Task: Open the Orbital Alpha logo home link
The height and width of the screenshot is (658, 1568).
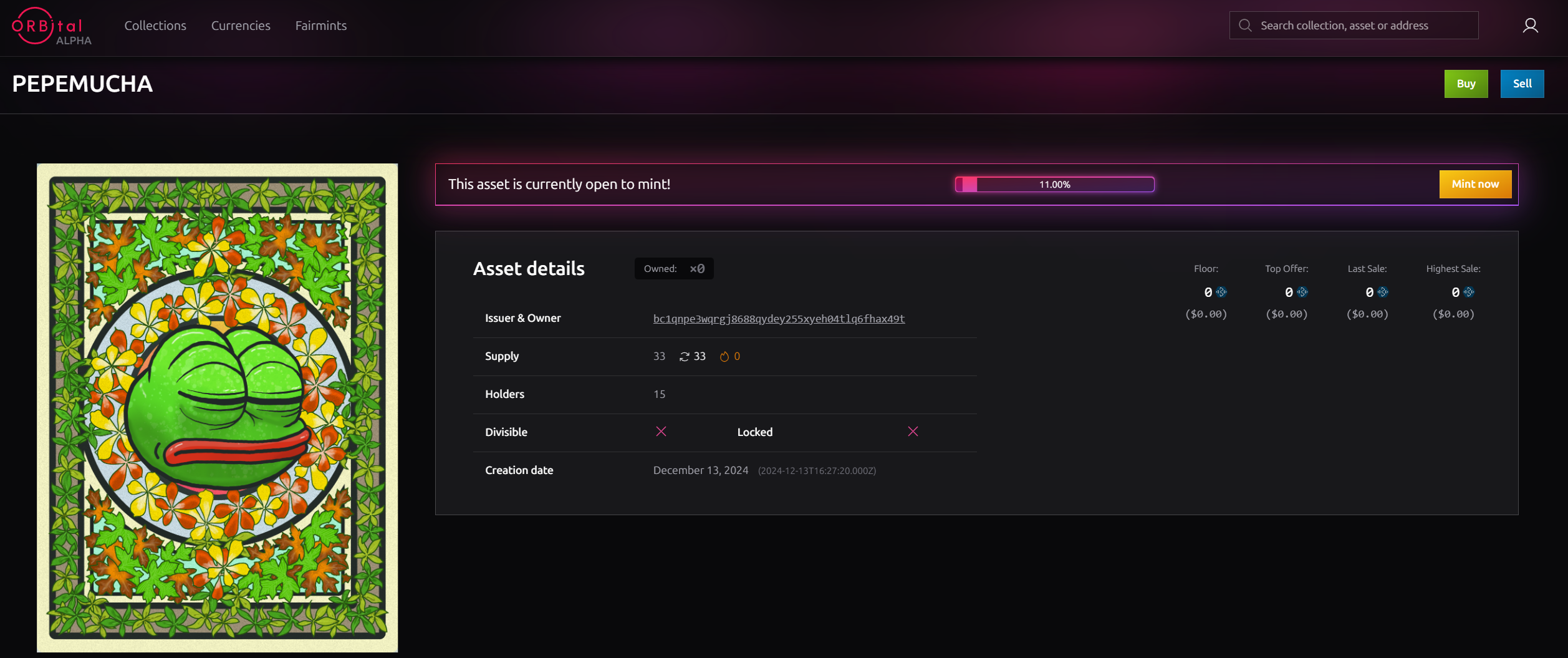Action: 51,26
